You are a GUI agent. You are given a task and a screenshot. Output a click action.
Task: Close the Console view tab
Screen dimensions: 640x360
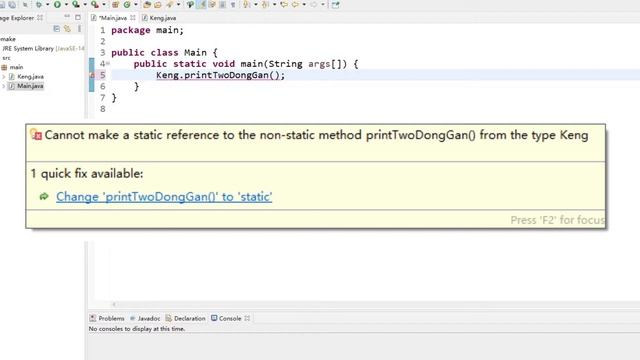(x=247, y=318)
